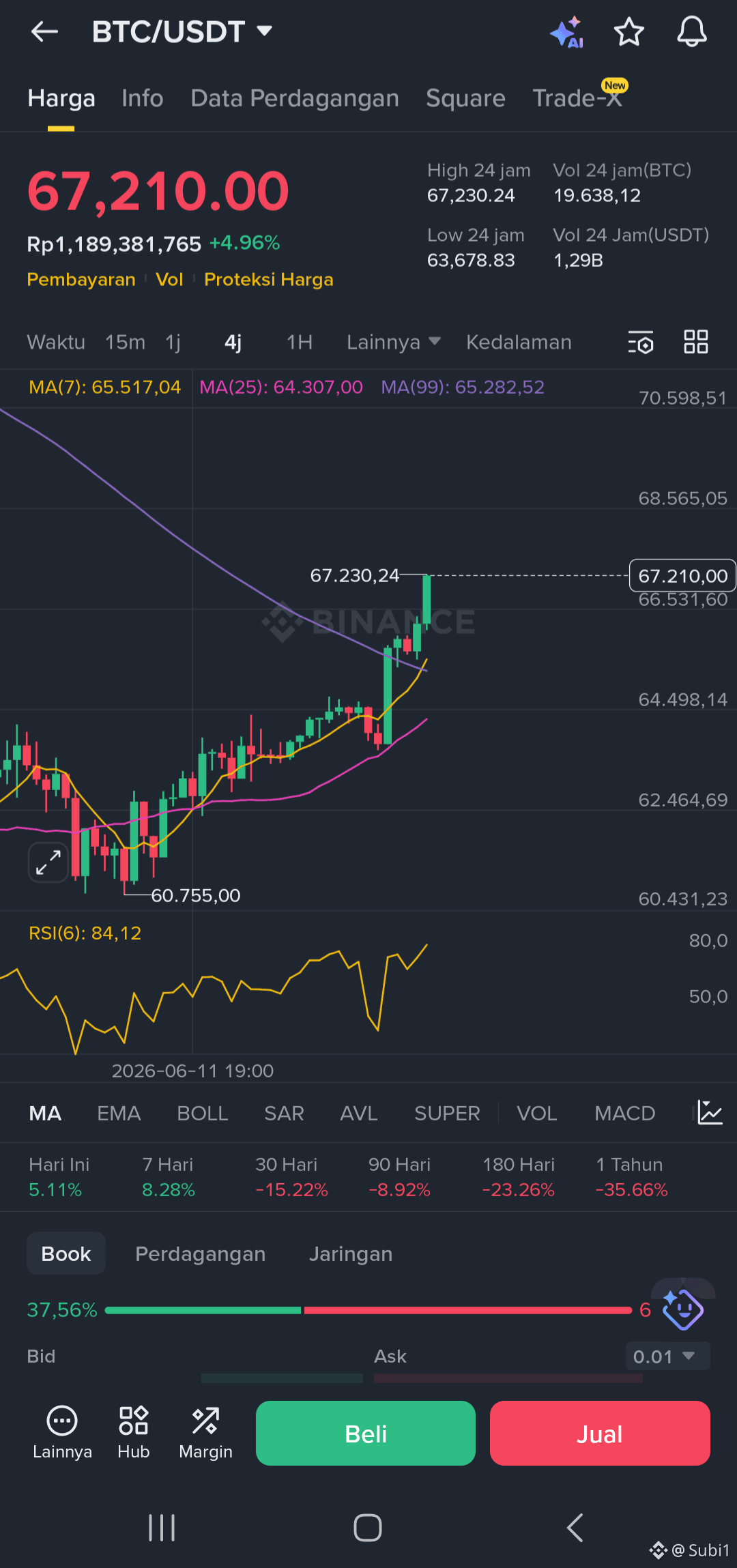
Task: Open the AI assistant sparkle icon
Action: pos(567,32)
